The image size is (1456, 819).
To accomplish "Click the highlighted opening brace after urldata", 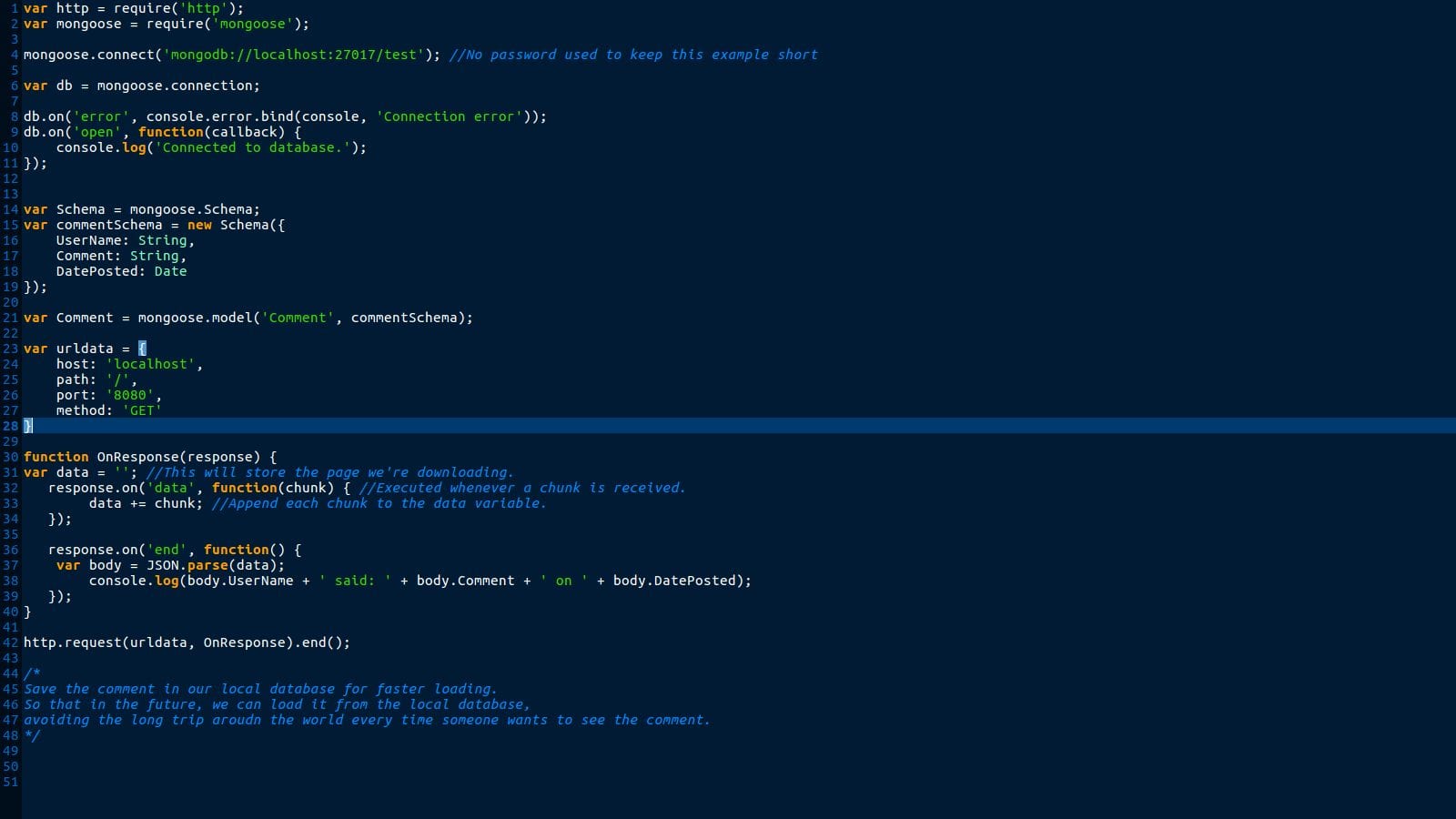I will (142, 349).
